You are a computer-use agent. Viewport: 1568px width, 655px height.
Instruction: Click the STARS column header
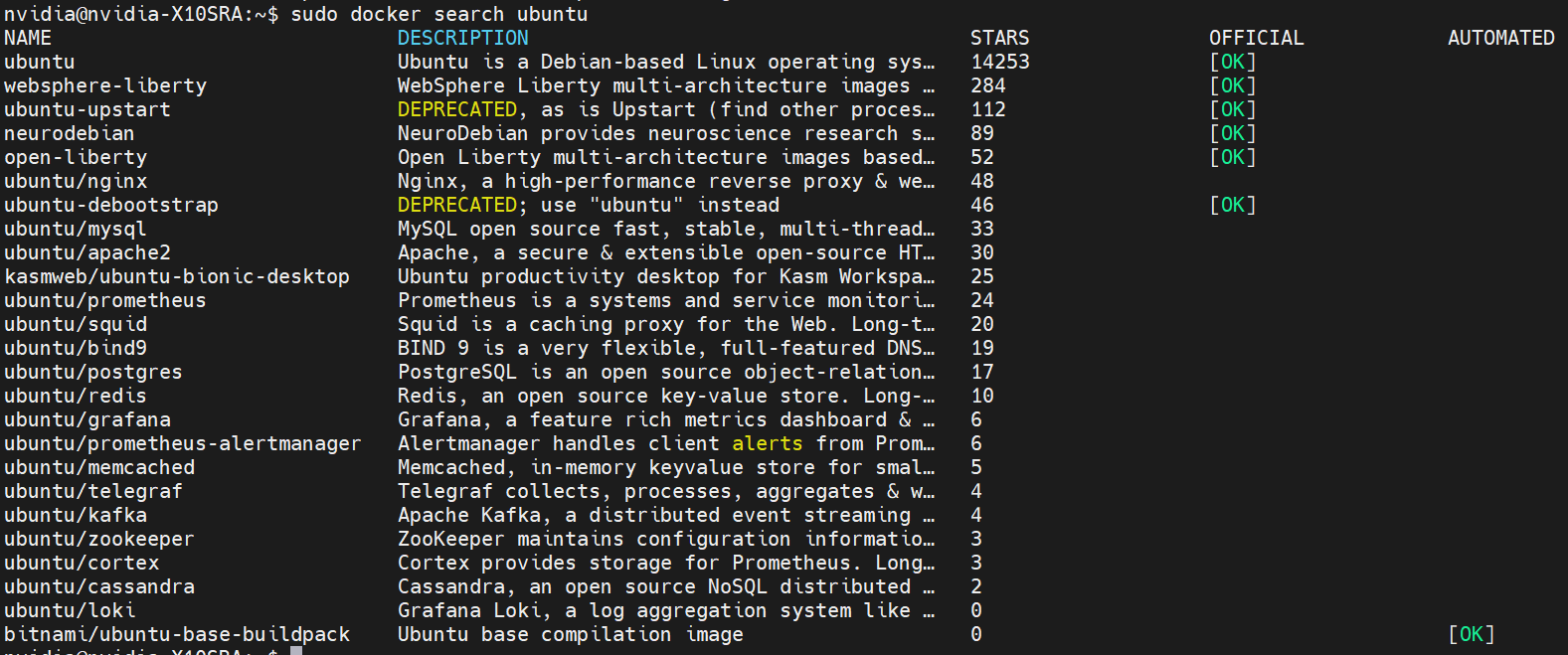pos(999,38)
